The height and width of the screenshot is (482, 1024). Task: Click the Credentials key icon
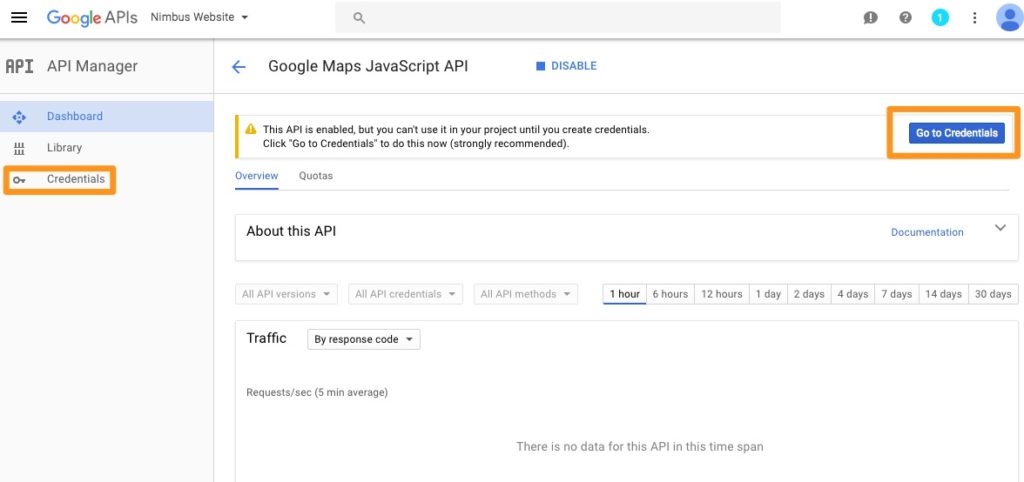click(x=19, y=180)
